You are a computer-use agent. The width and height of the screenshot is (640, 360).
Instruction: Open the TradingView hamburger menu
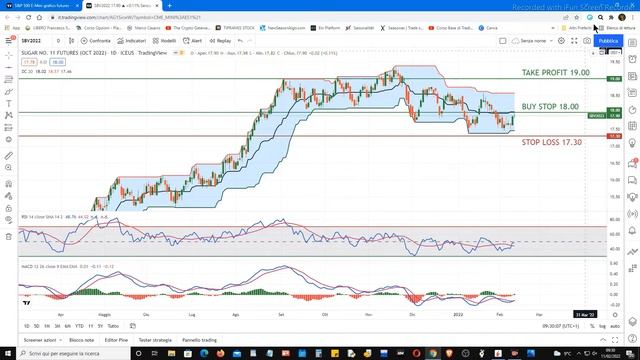coord(9,41)
